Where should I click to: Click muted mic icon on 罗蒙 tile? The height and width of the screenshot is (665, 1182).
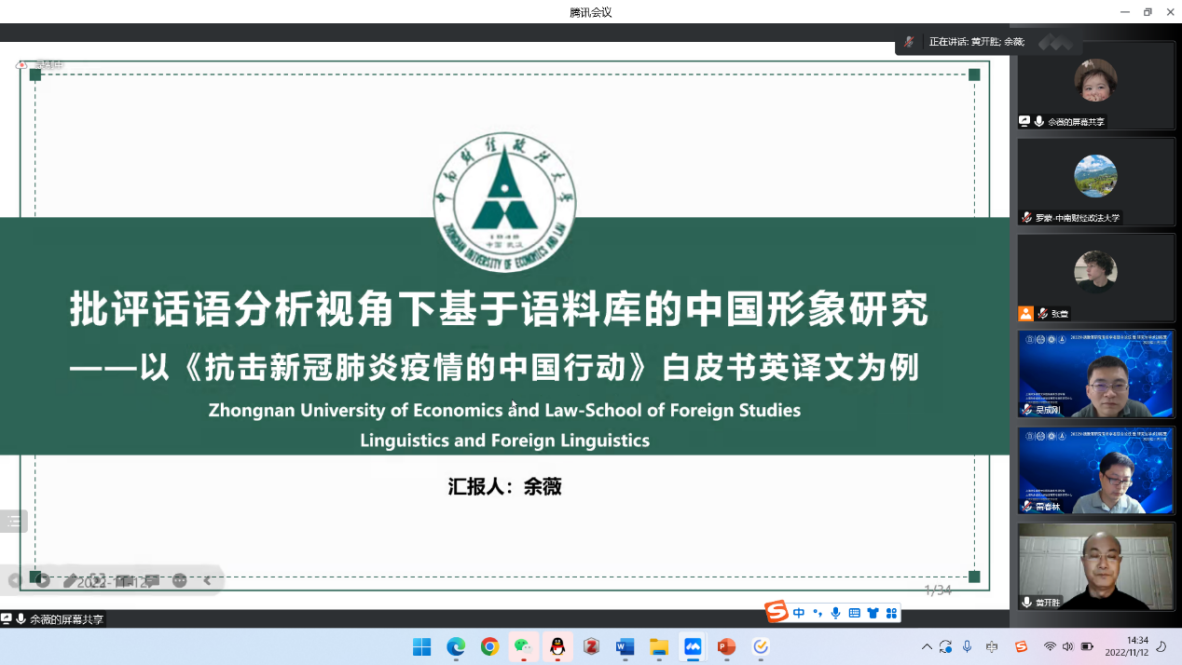(1027, 218)
